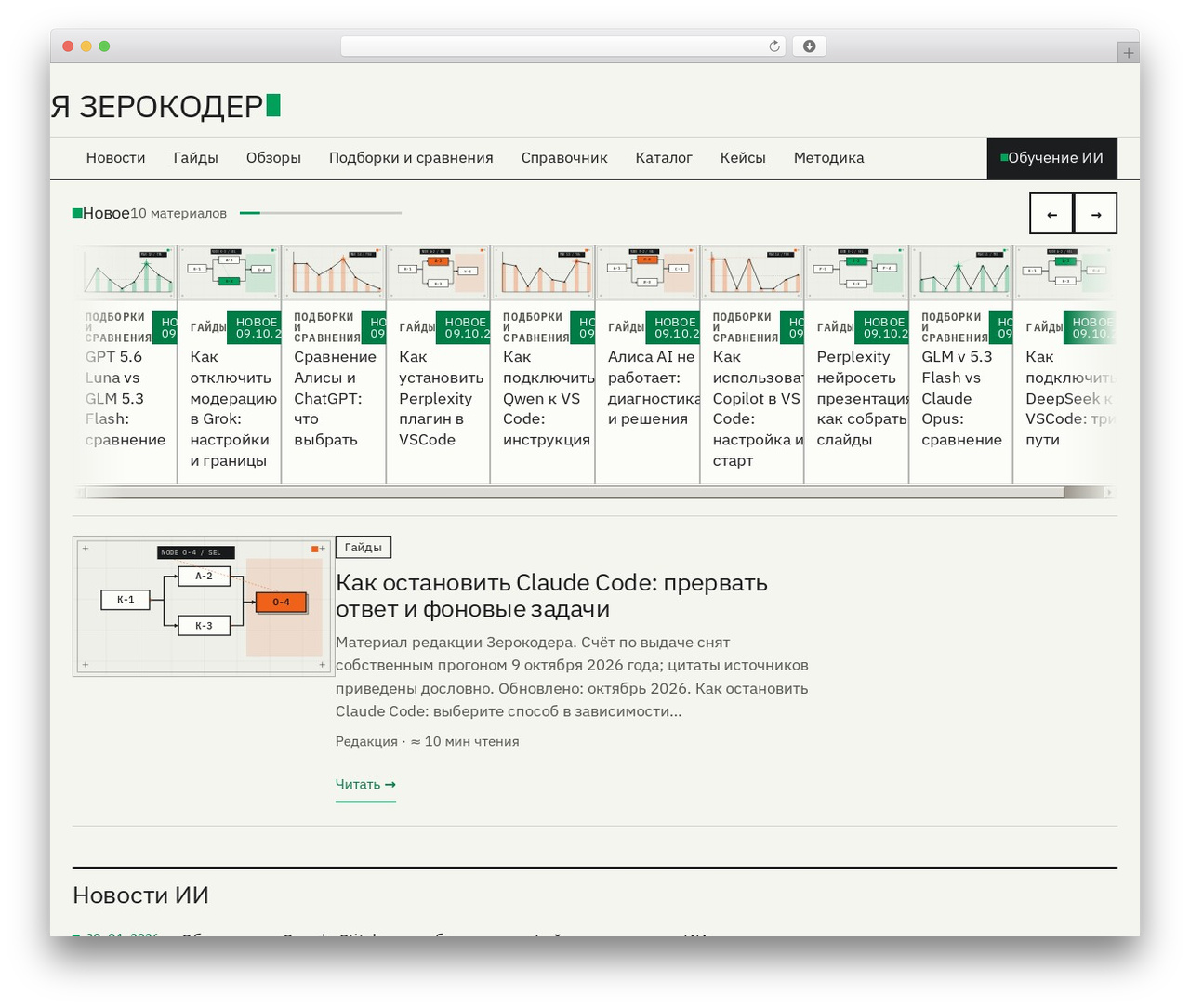Go to the Гайды section
Viewport: 1190px width, 1008px height.
(195, 158)
